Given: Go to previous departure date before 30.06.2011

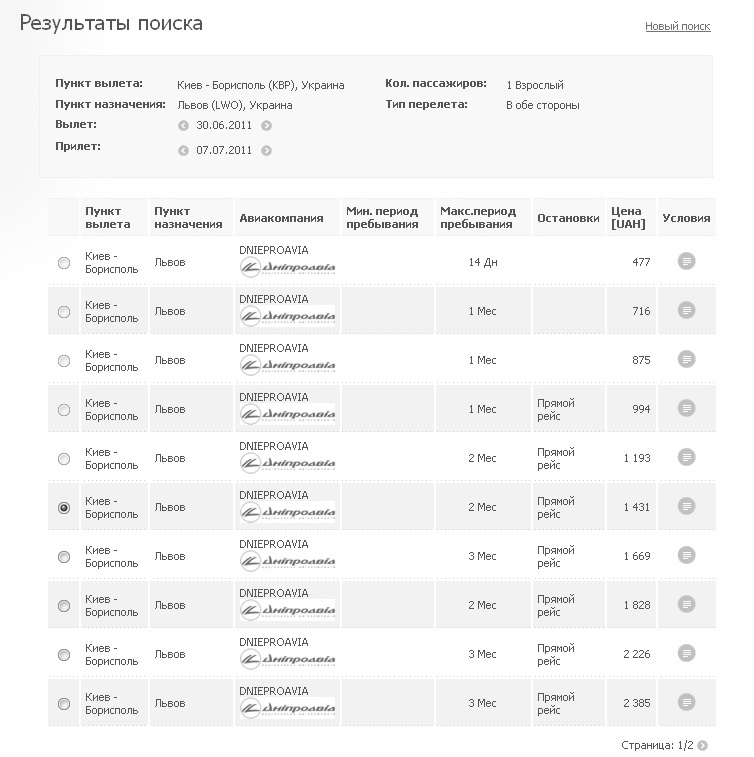Looking at the screenshot, I should 183,126.
